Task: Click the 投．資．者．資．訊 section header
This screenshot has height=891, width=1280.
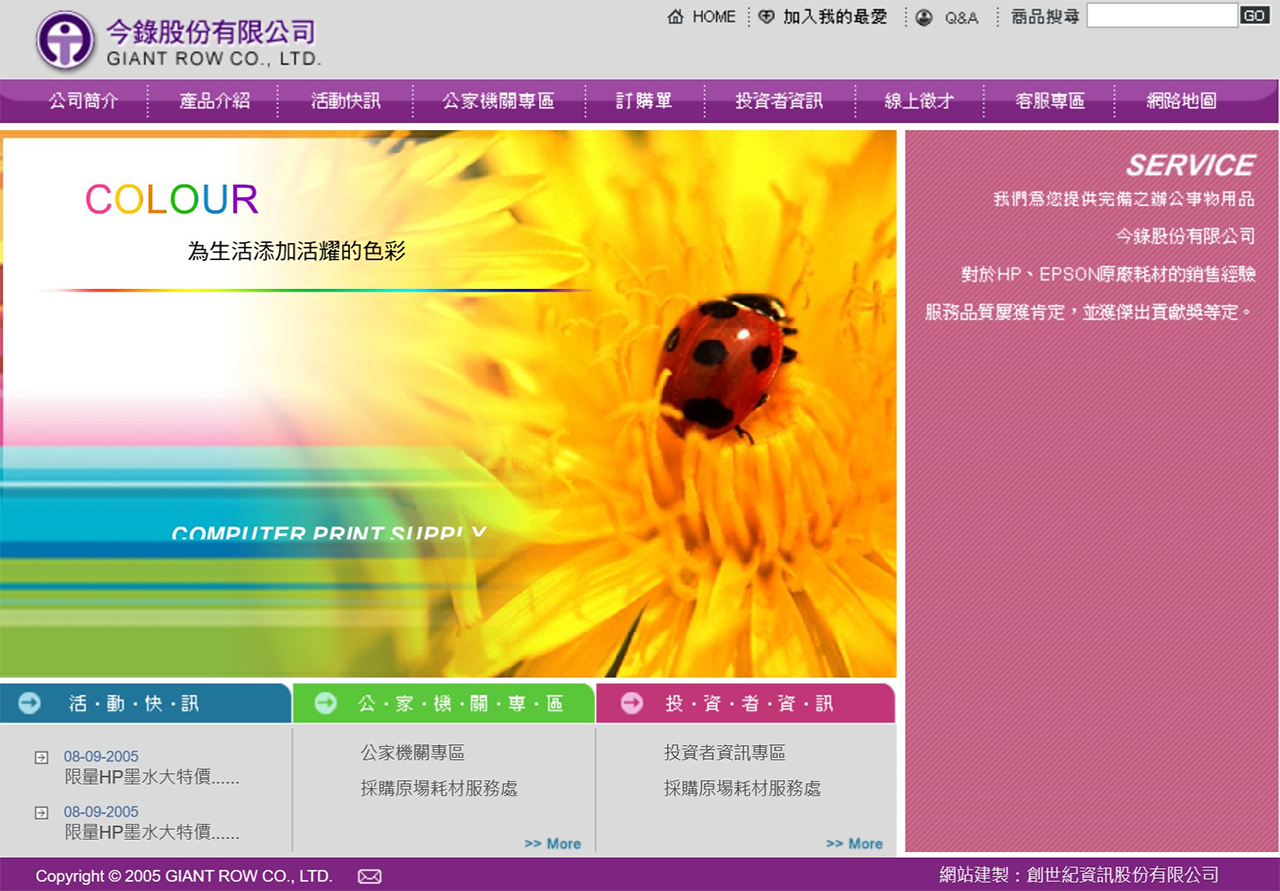Action: [x=746, y=703]
